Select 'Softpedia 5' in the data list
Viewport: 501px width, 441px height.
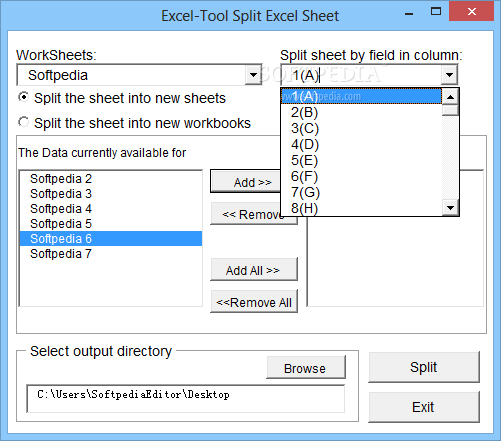pos(111,224)
